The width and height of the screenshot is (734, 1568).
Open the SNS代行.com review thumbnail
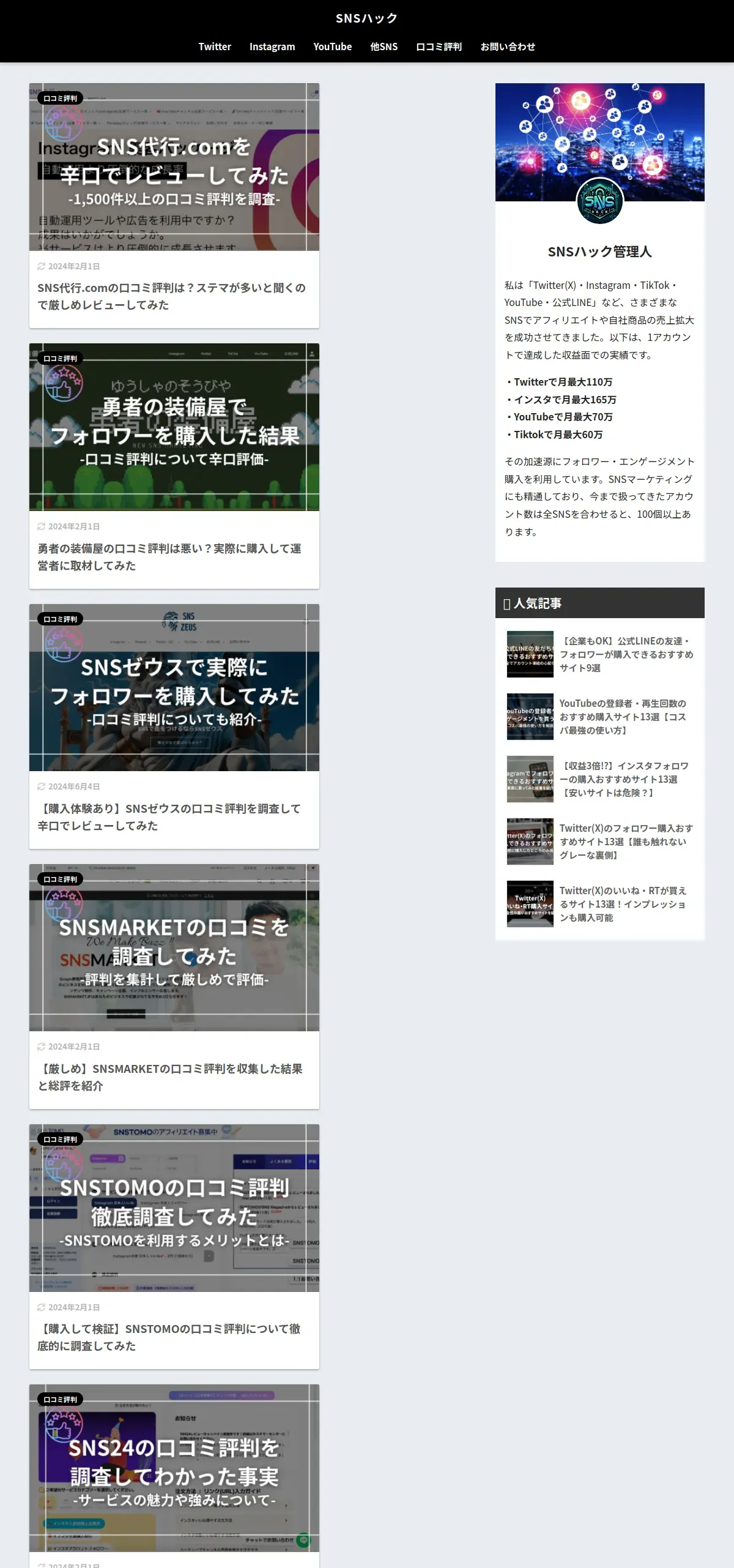(174, 167)
